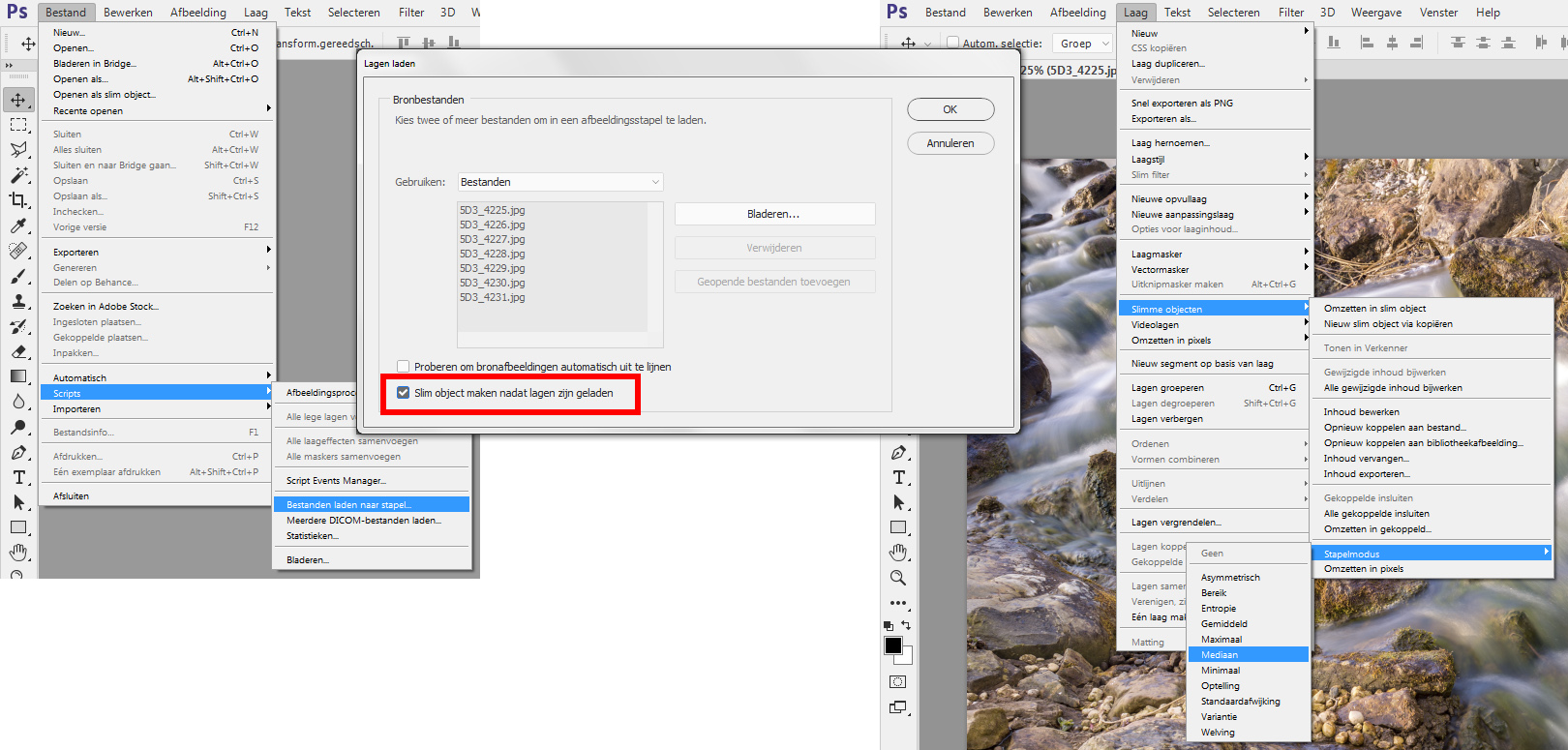Choose the Clone Stamp tool
1568x750 pixels.
(18, 301)
